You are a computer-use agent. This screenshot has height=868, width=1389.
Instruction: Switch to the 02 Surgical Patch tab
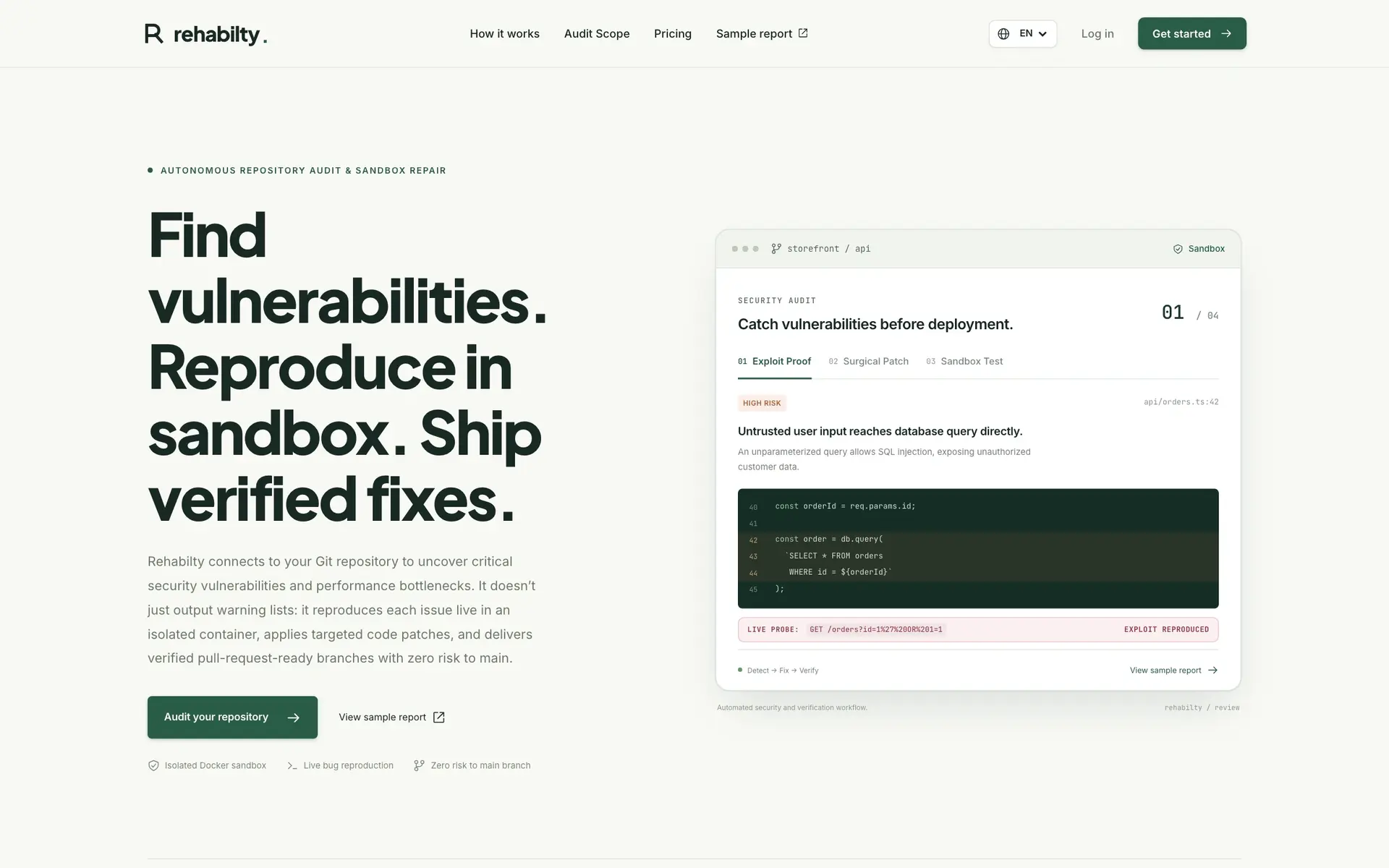coord(868,362)
